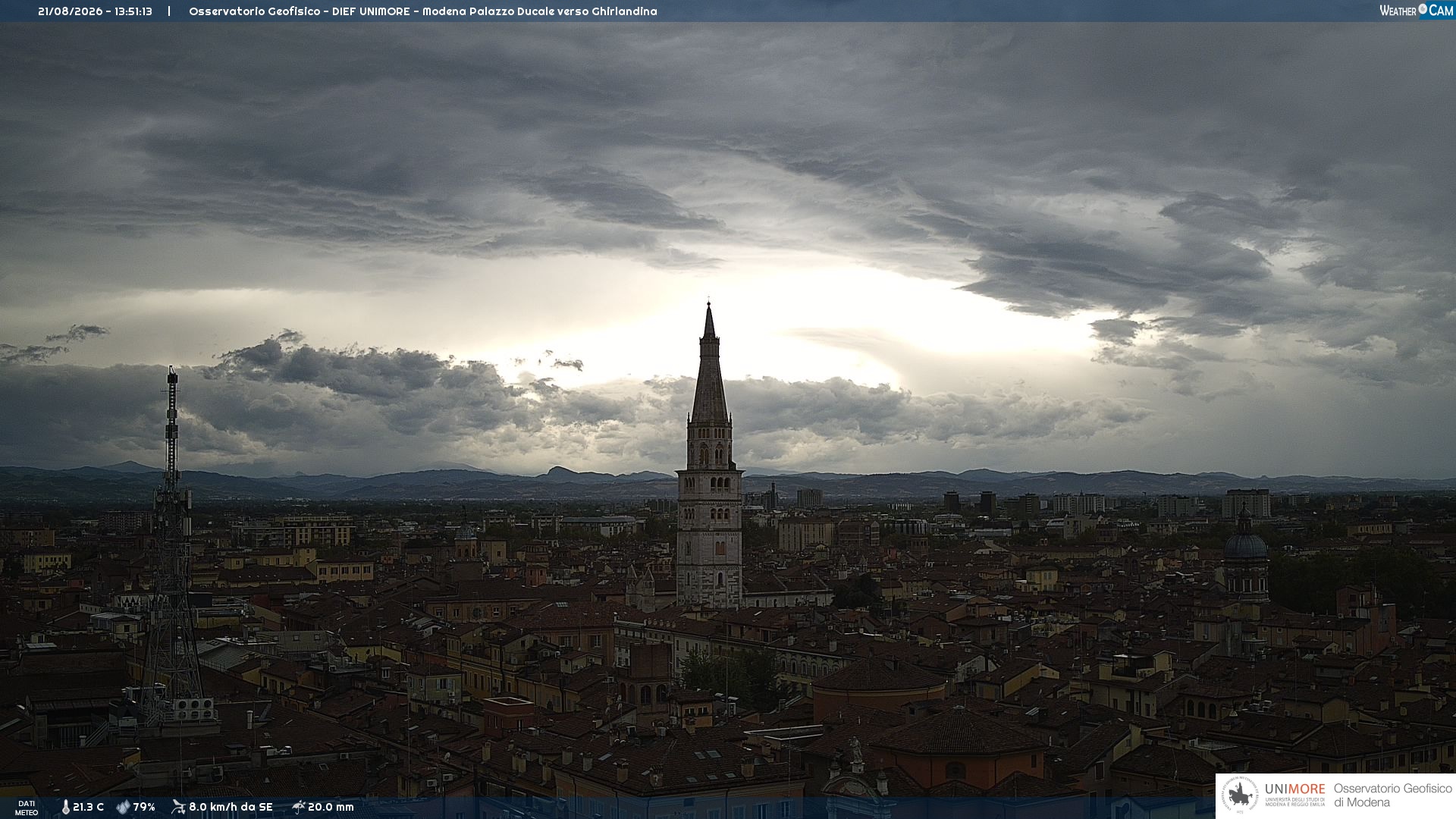
Task: Click the WeatherCam lens logo icon
Action: [x=1423, y=9]
